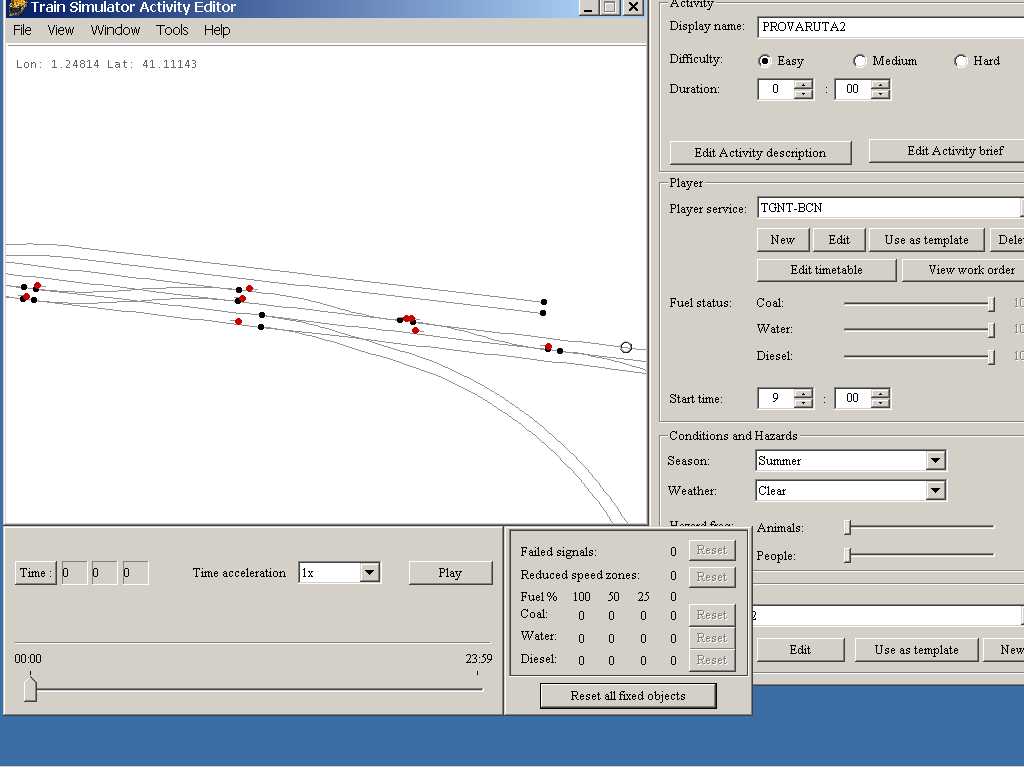Image resolution: width=1024 pixels, height=768 pixels.
Task: Open the Season dropdown
Action: pyautogui.click(x=935, y=461)
